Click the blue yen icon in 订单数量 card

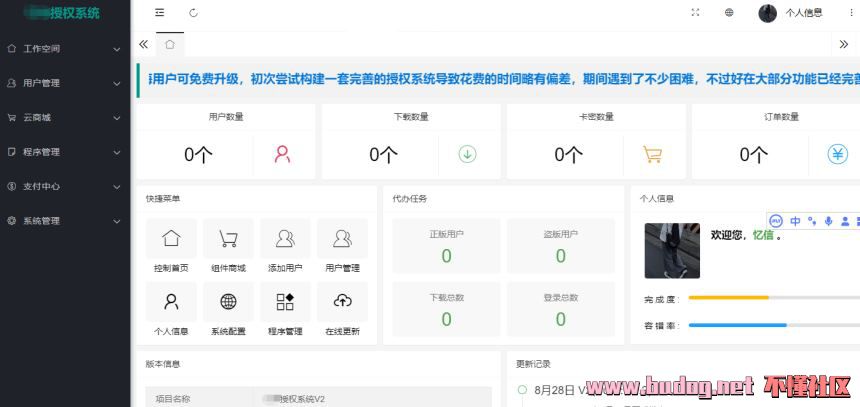(x=838, y=154)
